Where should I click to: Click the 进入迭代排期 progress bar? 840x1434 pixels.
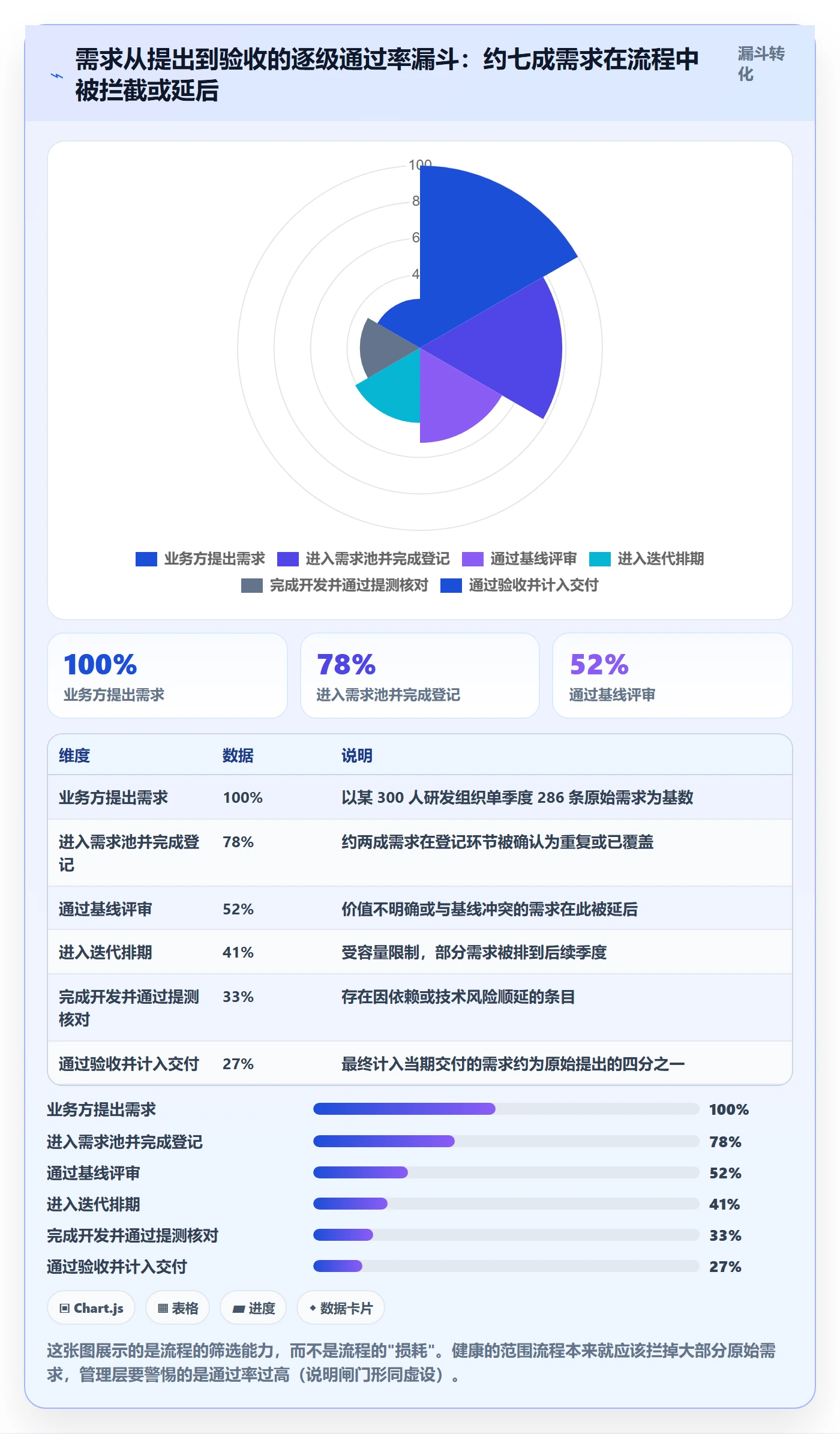click(x=506, y=1204)
